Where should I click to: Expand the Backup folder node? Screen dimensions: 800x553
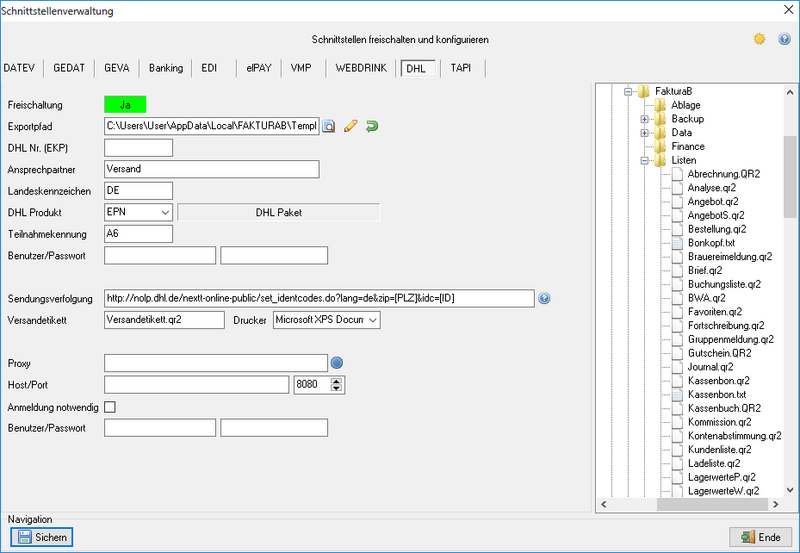click(x=644, y=119)
